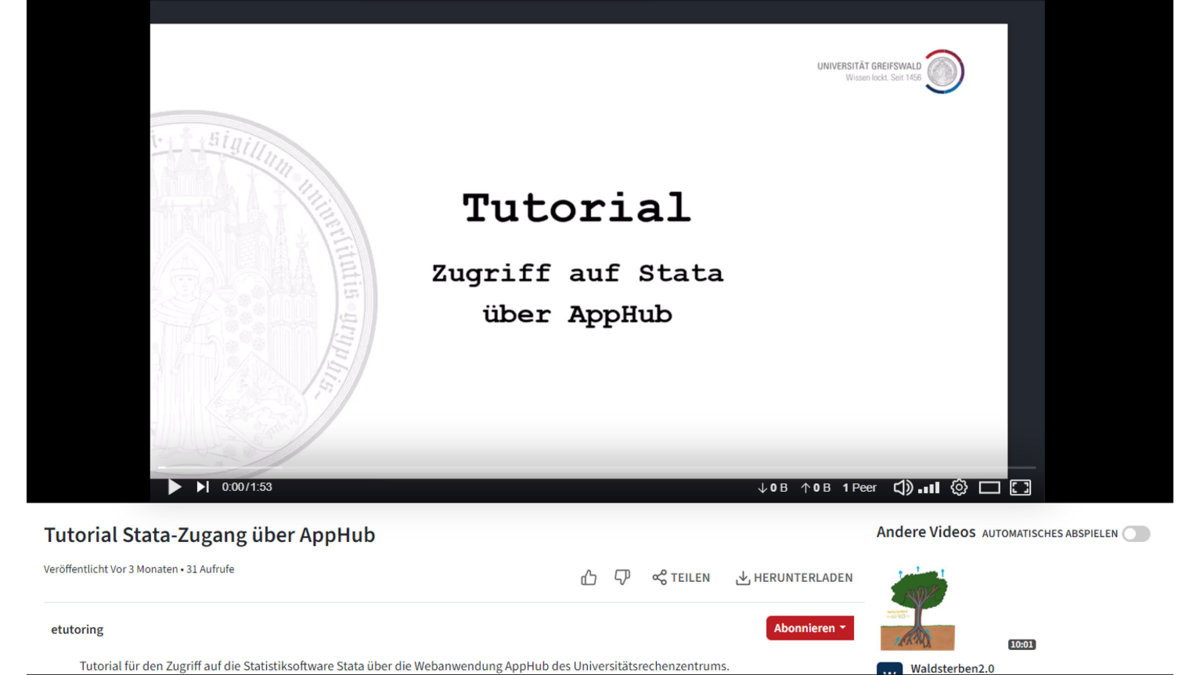The width and height of the screenshot is (1200, 675).
Task: Like the video with thumbs up
Action: (588, 578)
